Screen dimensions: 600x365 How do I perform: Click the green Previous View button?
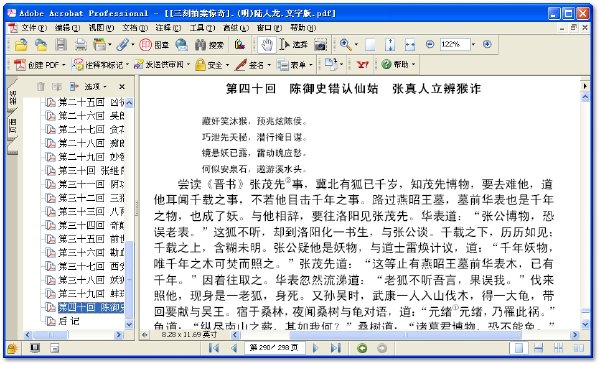tap(362, 348)
